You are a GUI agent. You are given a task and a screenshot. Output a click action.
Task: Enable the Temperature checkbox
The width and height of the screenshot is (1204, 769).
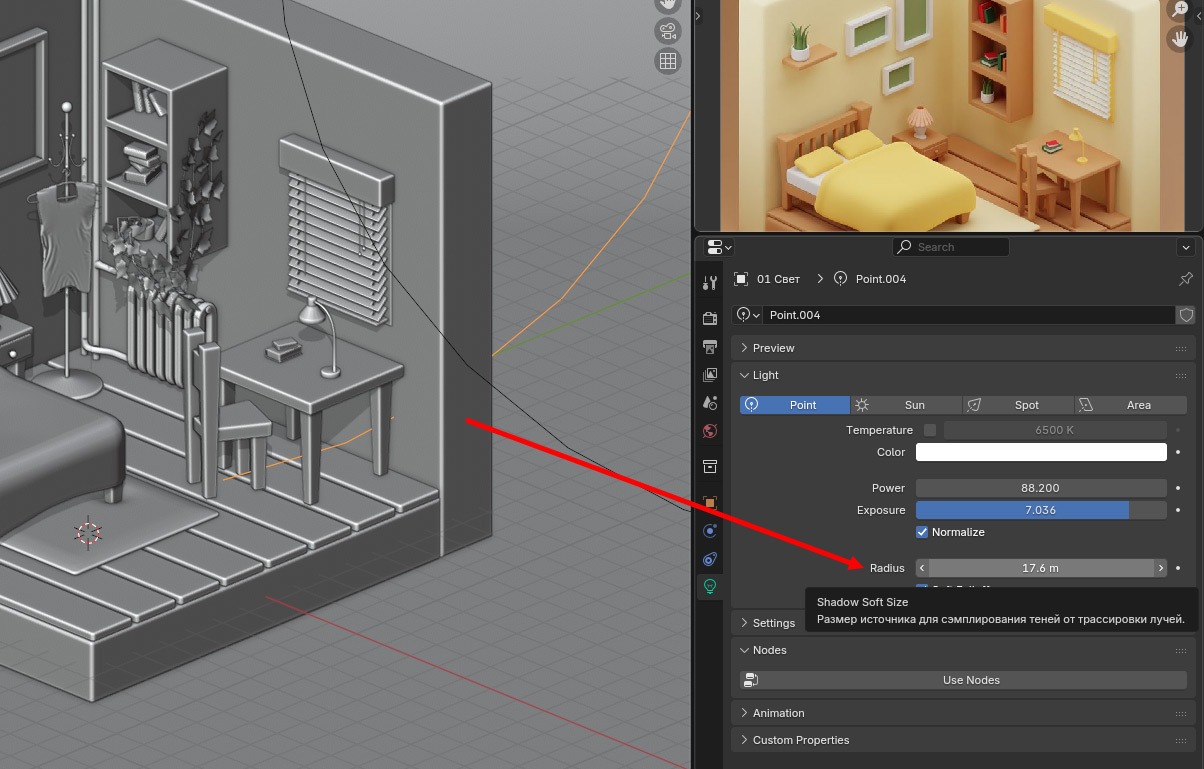point(930,430)
